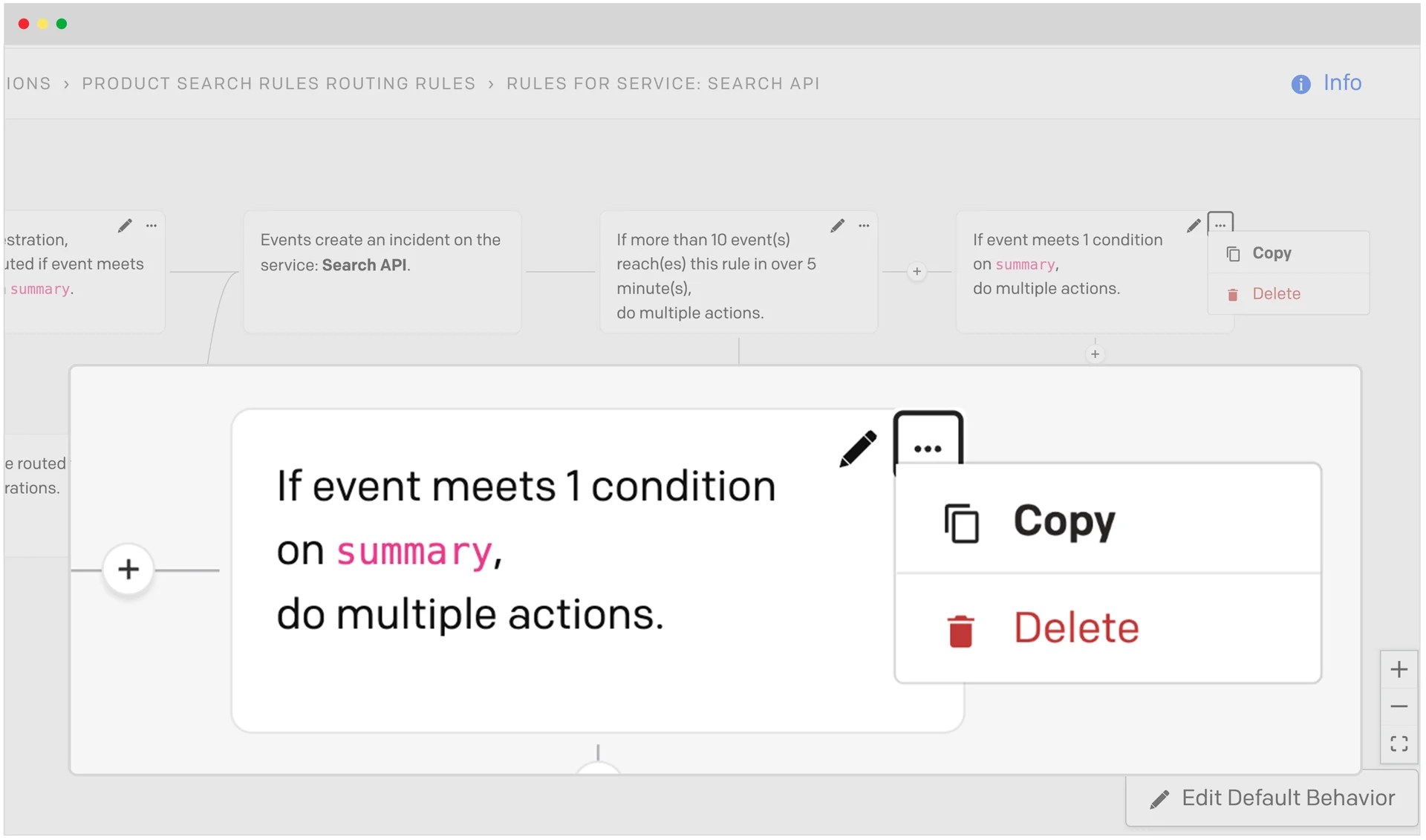1426x840 pixels.
Task: Click the plus node left of the enlarged rule
Action: (128, 569)
